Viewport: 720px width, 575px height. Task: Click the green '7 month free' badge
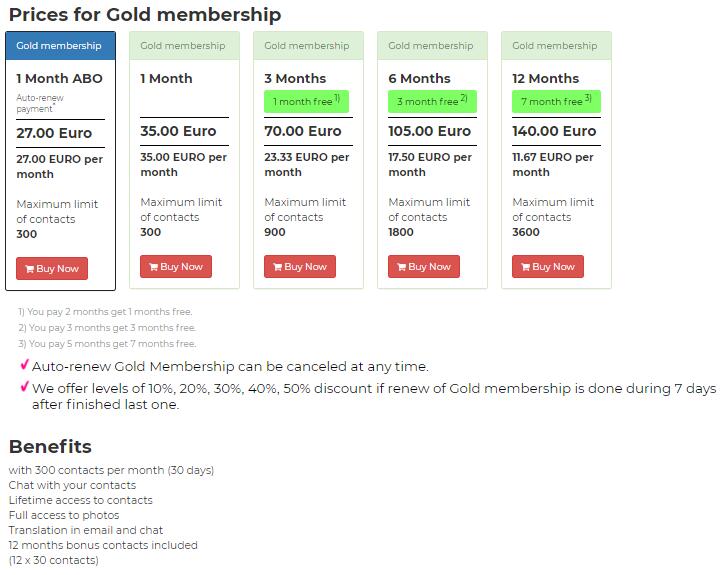(x=557, y=101)
